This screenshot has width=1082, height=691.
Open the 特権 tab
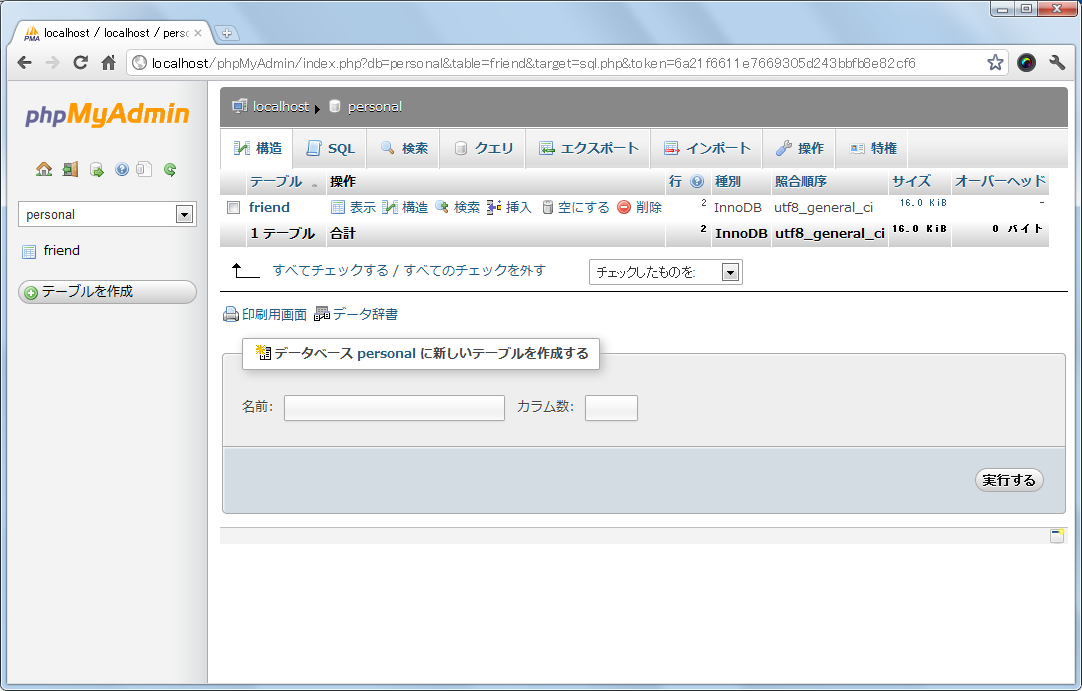(872, 148)
